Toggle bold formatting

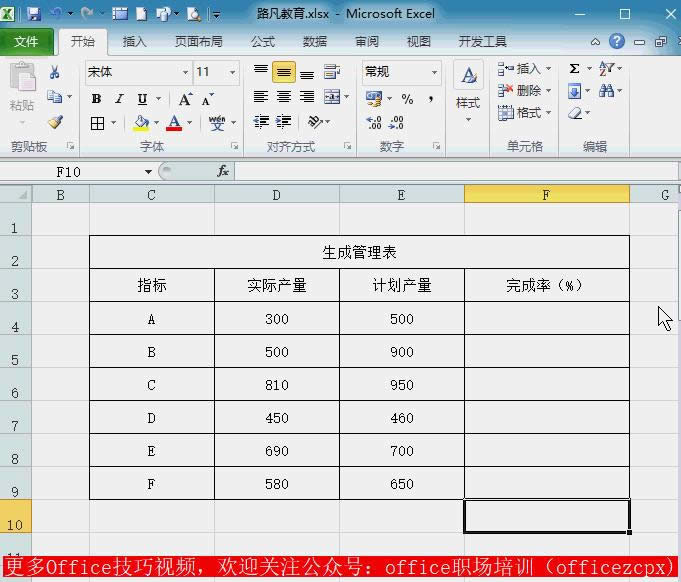click(x=97, y=99)
